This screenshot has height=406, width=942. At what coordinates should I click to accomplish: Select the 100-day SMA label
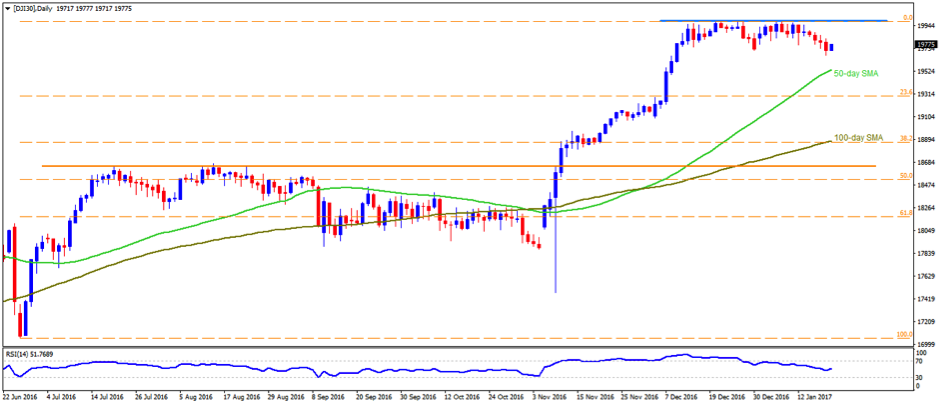(x=860, y=136)
